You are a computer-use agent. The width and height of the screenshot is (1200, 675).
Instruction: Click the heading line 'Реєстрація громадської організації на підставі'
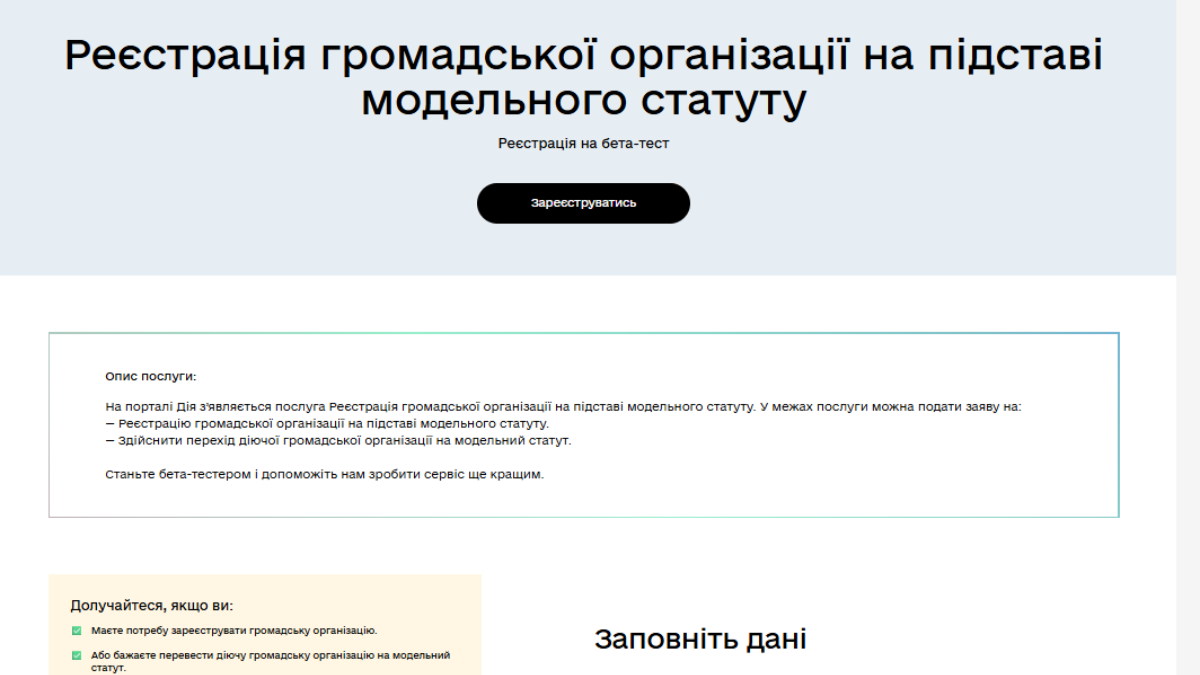pos(583,56)
